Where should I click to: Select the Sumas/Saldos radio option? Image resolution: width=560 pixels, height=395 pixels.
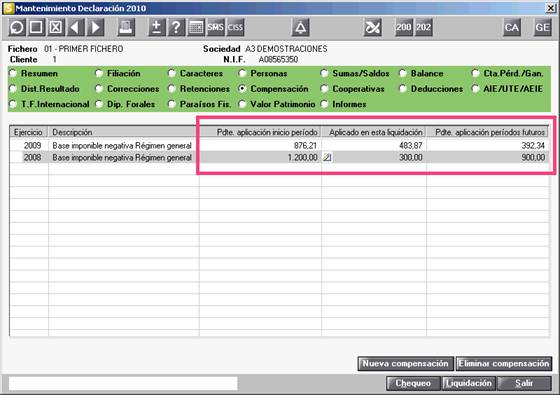[324, 73]
